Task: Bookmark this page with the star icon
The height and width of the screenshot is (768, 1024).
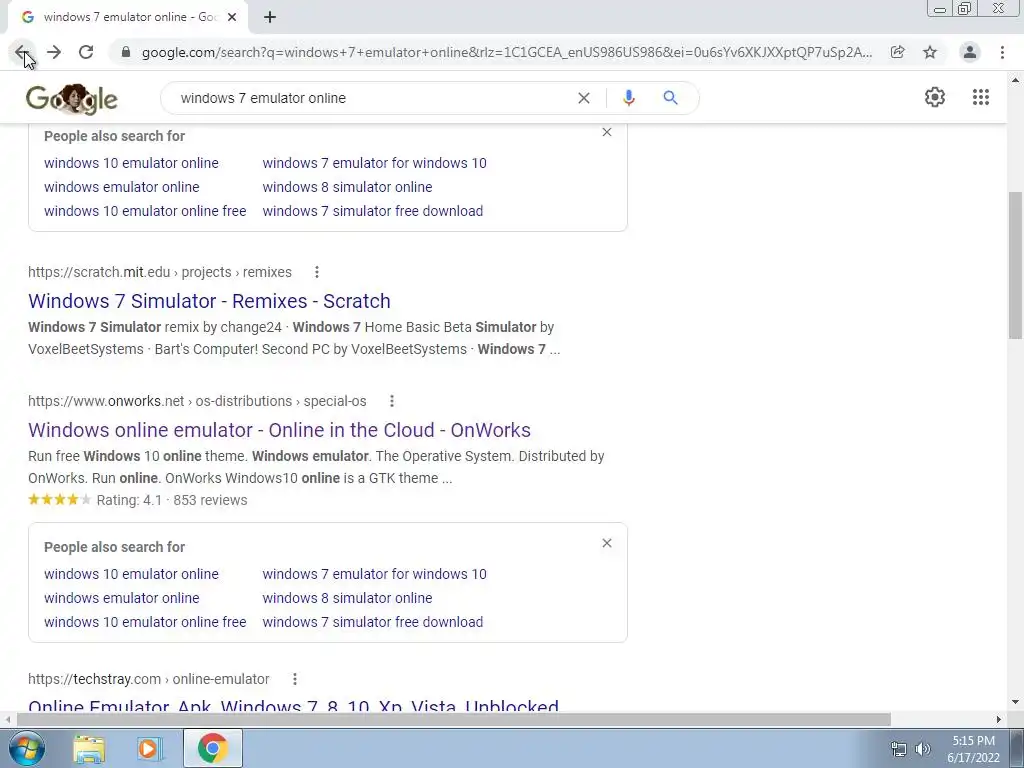Action: (930, 52)
